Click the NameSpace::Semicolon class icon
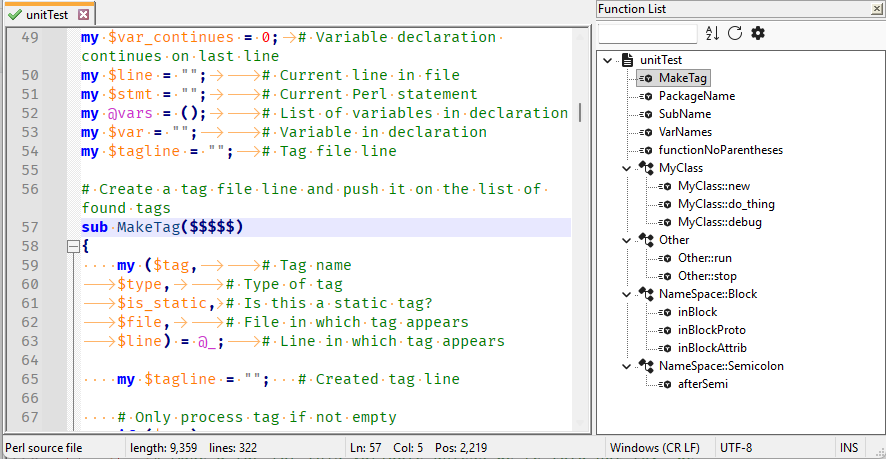This screenshot has width=886, height=459. [x=645, y=366]
